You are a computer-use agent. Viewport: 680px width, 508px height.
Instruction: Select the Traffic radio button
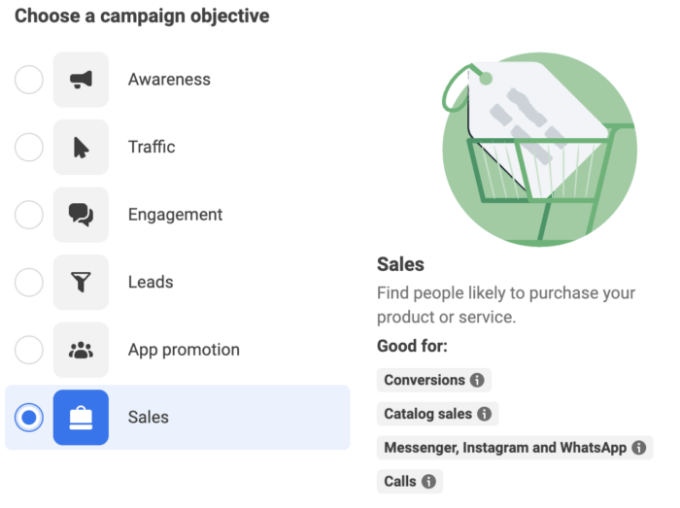29,147
